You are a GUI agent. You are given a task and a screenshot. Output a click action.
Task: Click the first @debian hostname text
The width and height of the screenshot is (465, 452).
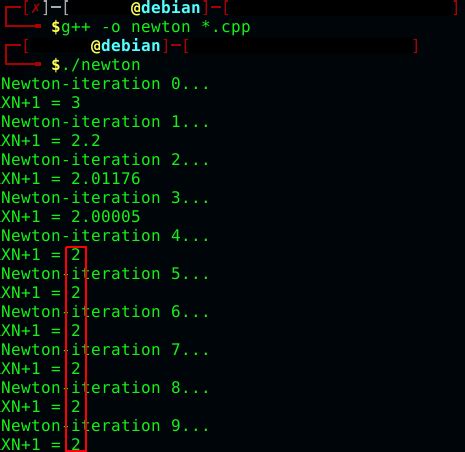[165, 8]
